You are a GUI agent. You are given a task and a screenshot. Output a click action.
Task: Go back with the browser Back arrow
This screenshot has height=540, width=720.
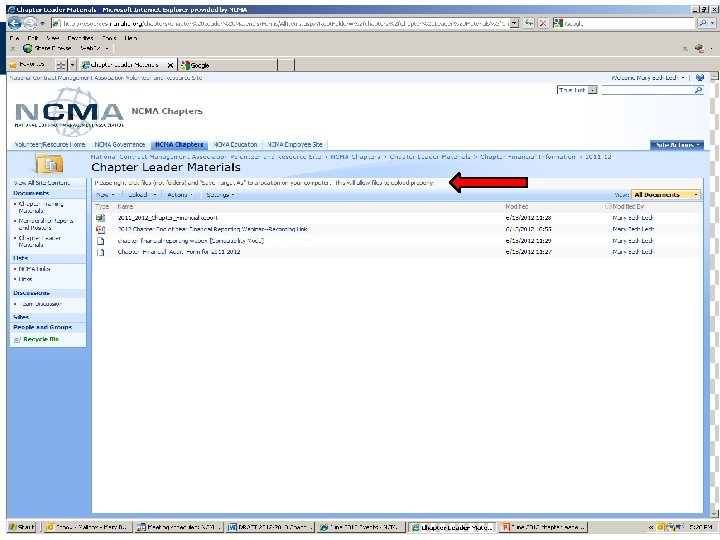point(14,22)
